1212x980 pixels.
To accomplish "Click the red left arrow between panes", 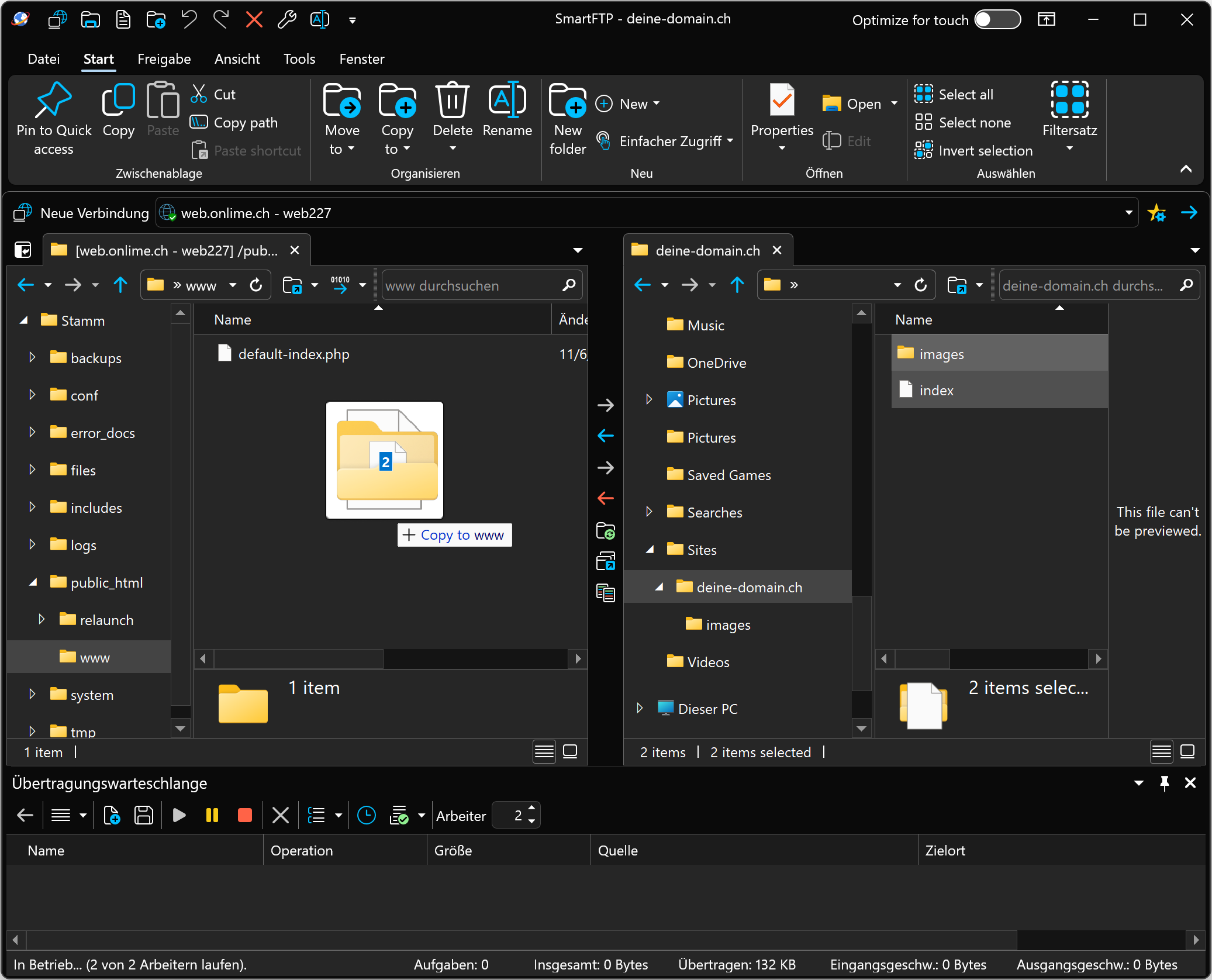I will coord(606,498).
